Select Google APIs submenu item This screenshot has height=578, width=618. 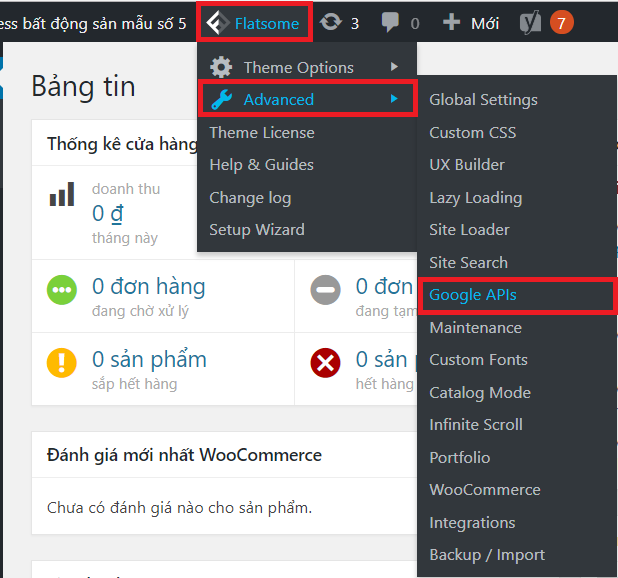coord(517,296)
